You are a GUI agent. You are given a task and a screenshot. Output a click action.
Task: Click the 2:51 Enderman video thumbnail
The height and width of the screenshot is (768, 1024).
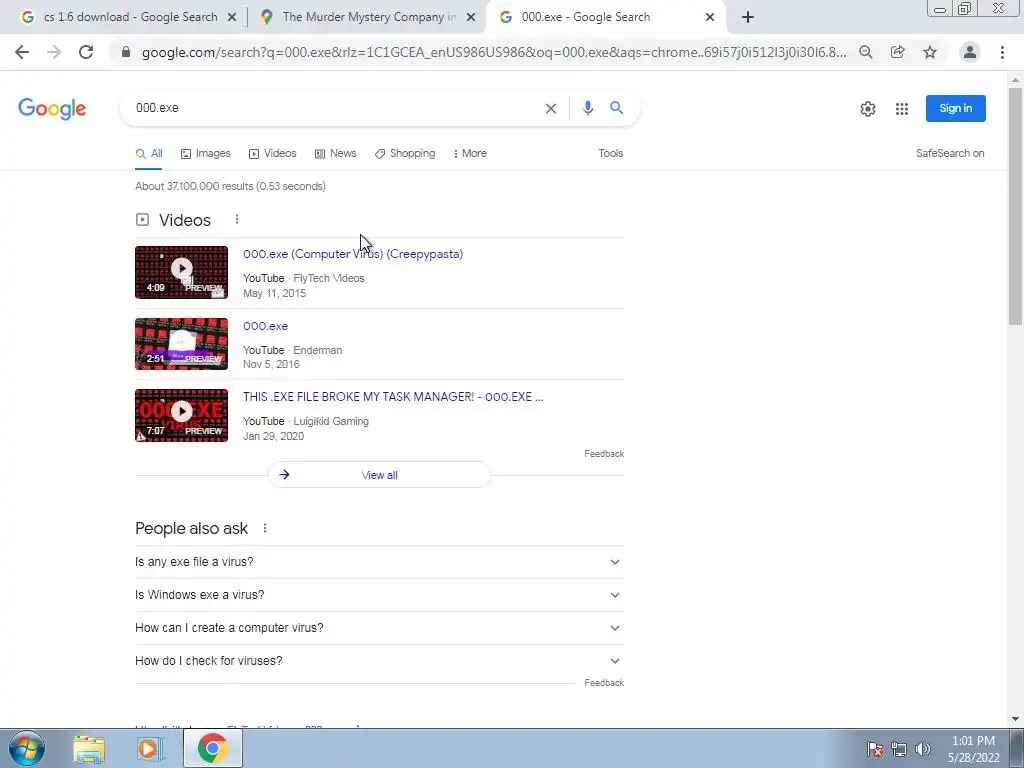[x=182, y=344]
